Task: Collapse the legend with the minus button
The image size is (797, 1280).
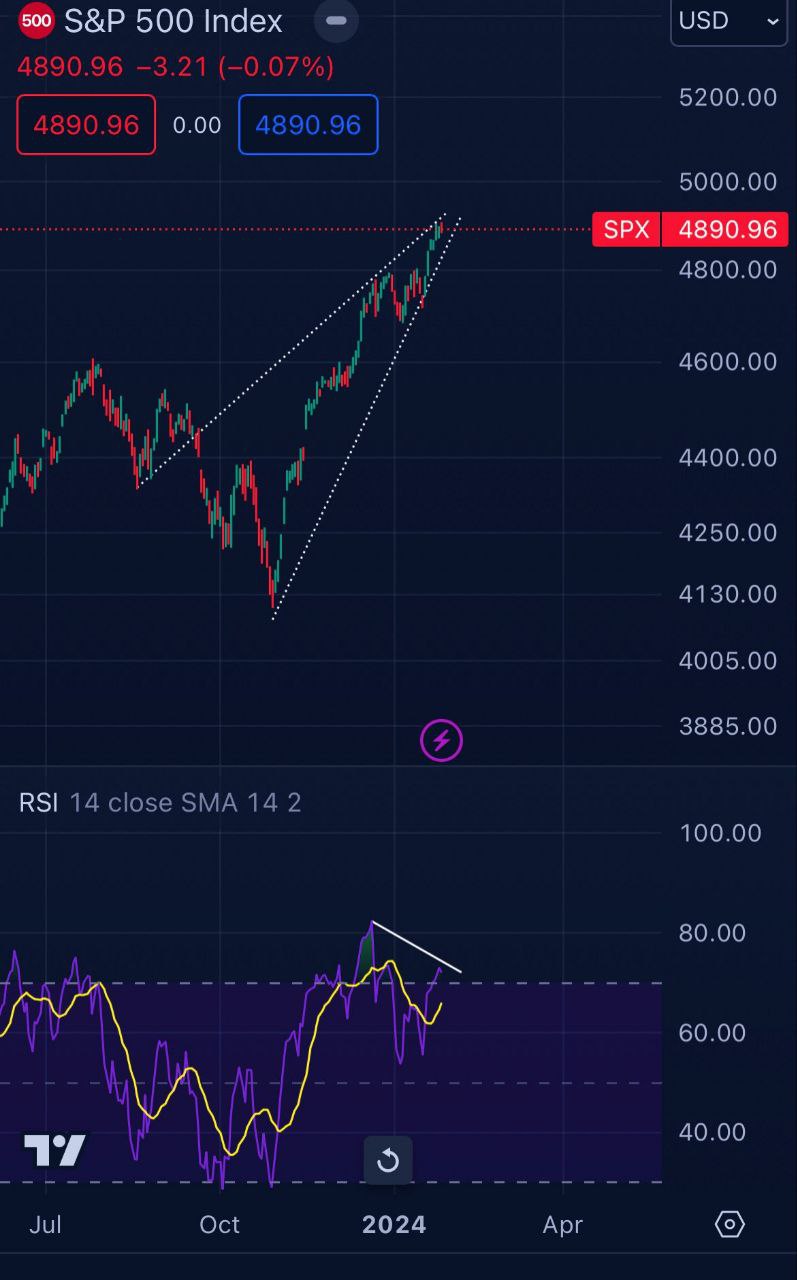Action: click(337, 20)
